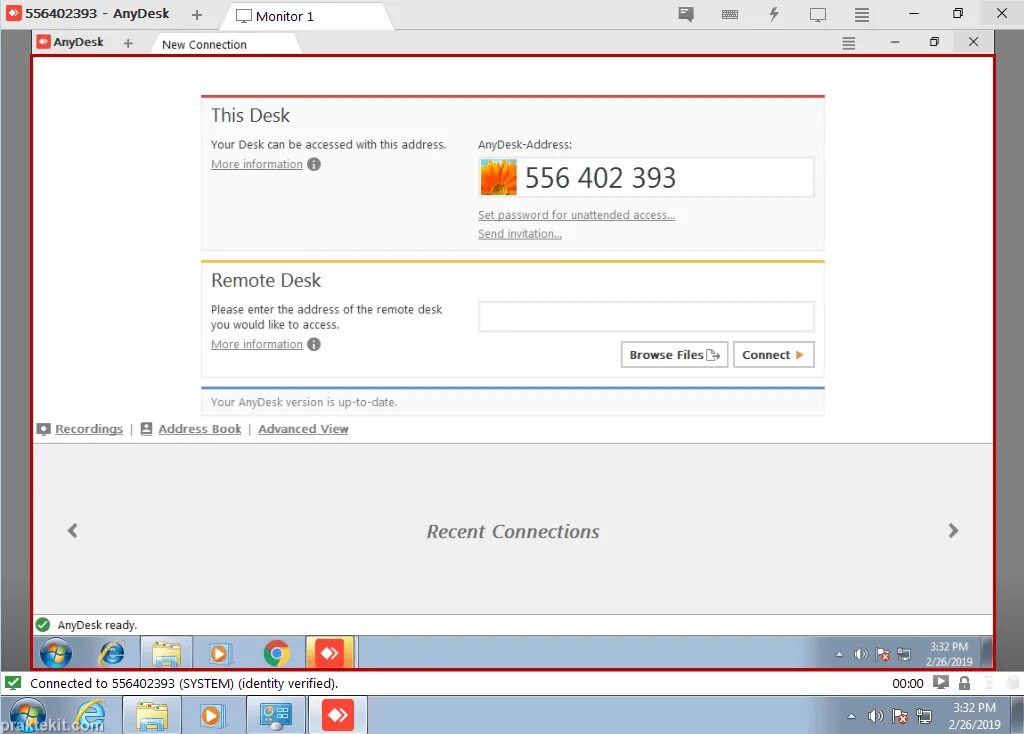Click AnyDesk icon on the remote taskbar
Viewport: 1024px width, 734px height.
329,653
